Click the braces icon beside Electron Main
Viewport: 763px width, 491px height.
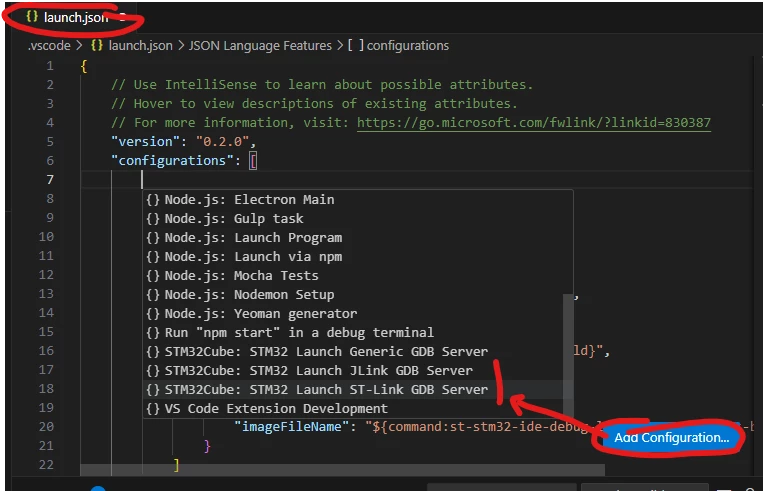pos(153,200)
